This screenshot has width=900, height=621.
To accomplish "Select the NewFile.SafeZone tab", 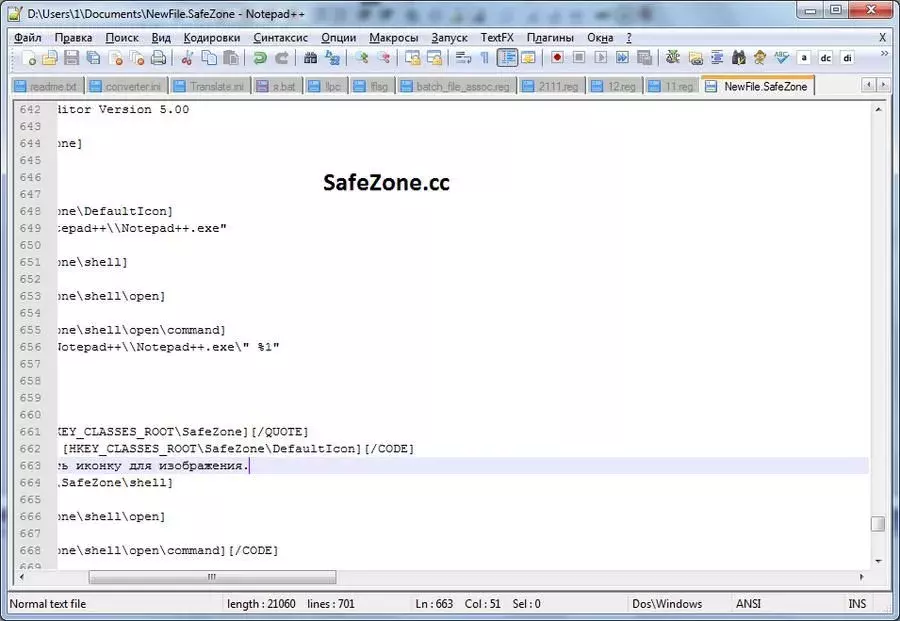I will tap(757, 86).
